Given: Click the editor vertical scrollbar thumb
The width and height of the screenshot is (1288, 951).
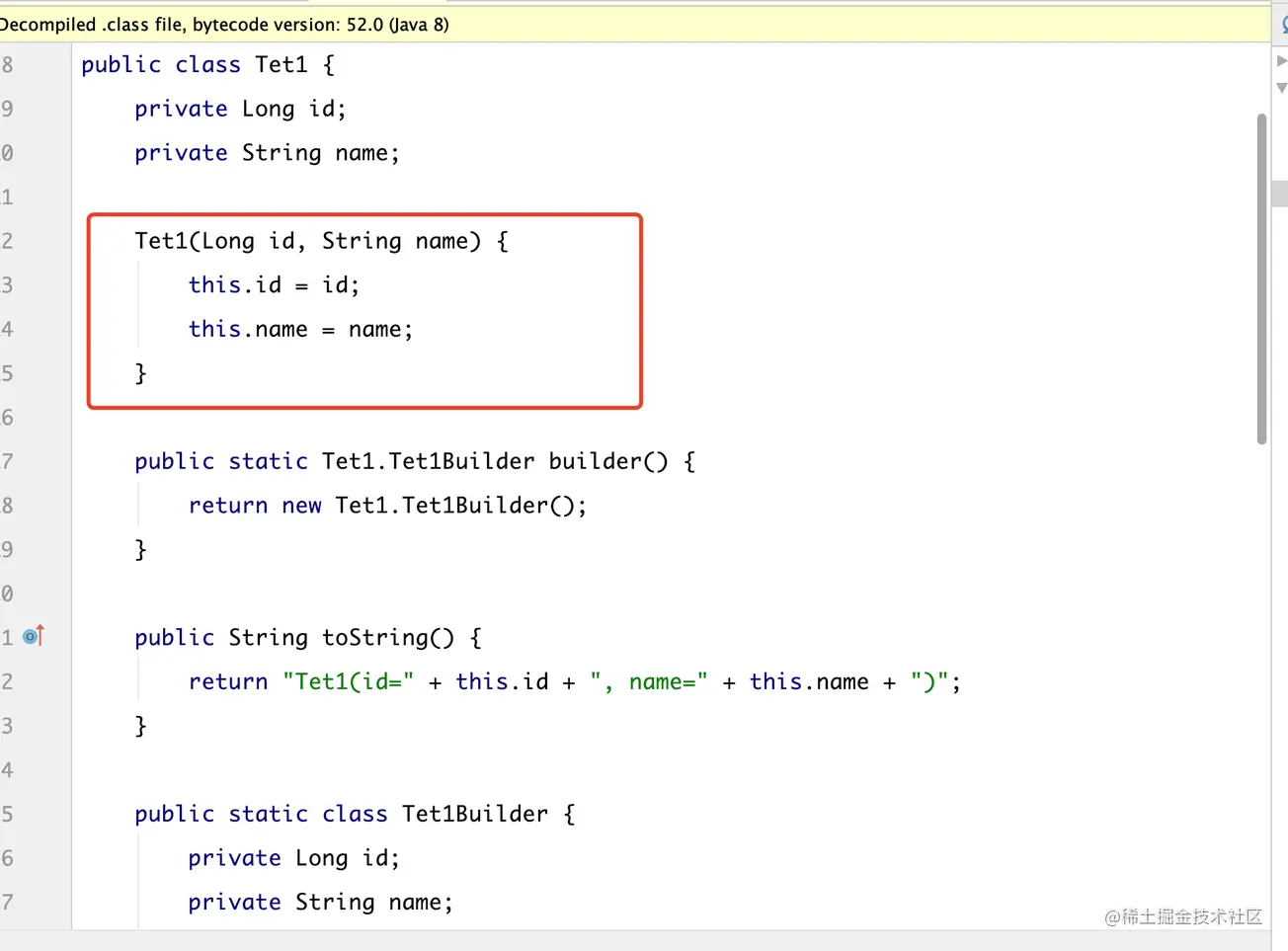Looking at the screenshot, I should click(1261, 278).
